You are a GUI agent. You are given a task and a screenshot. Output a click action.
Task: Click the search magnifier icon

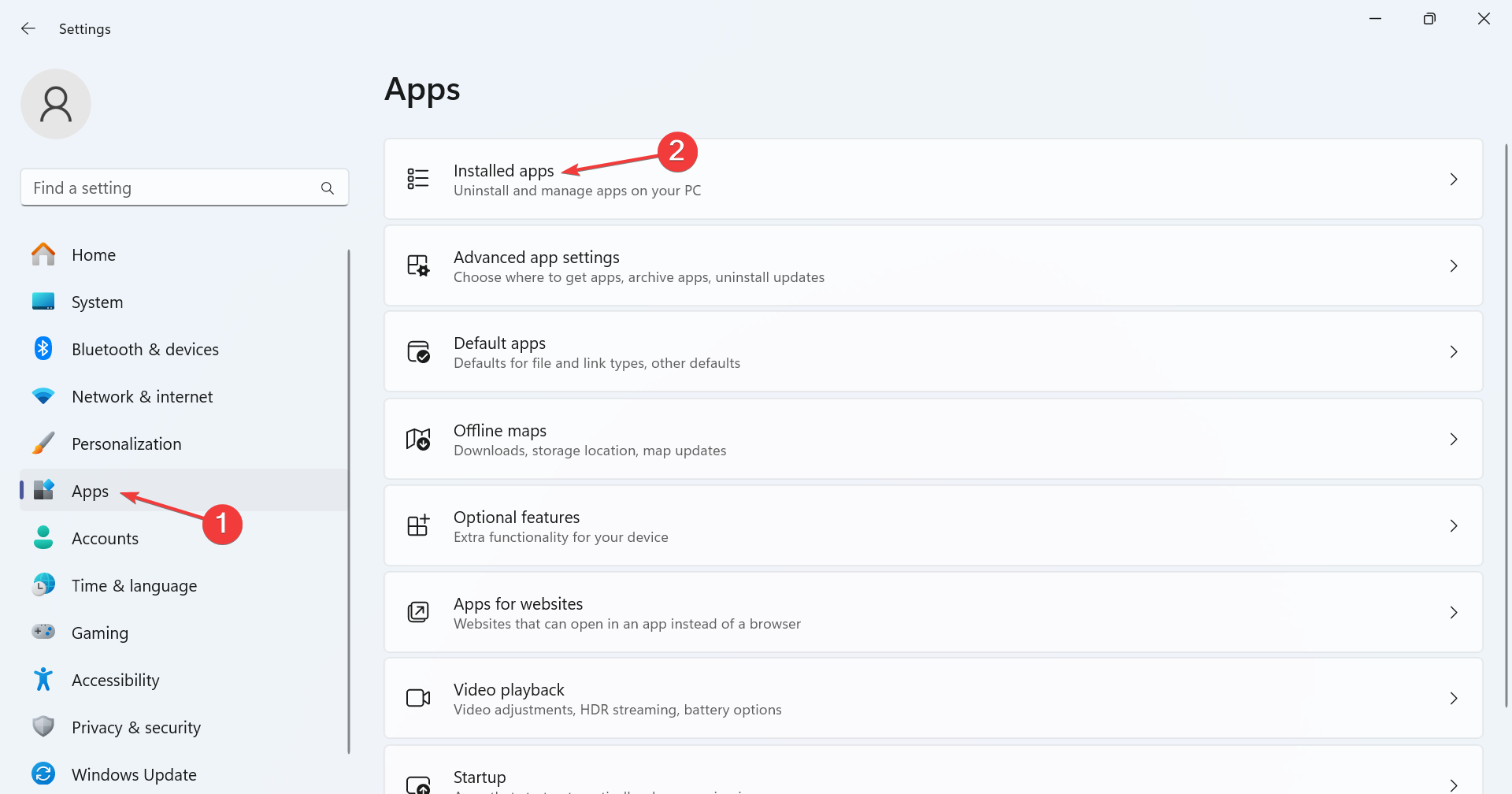(x=328, y=188)
